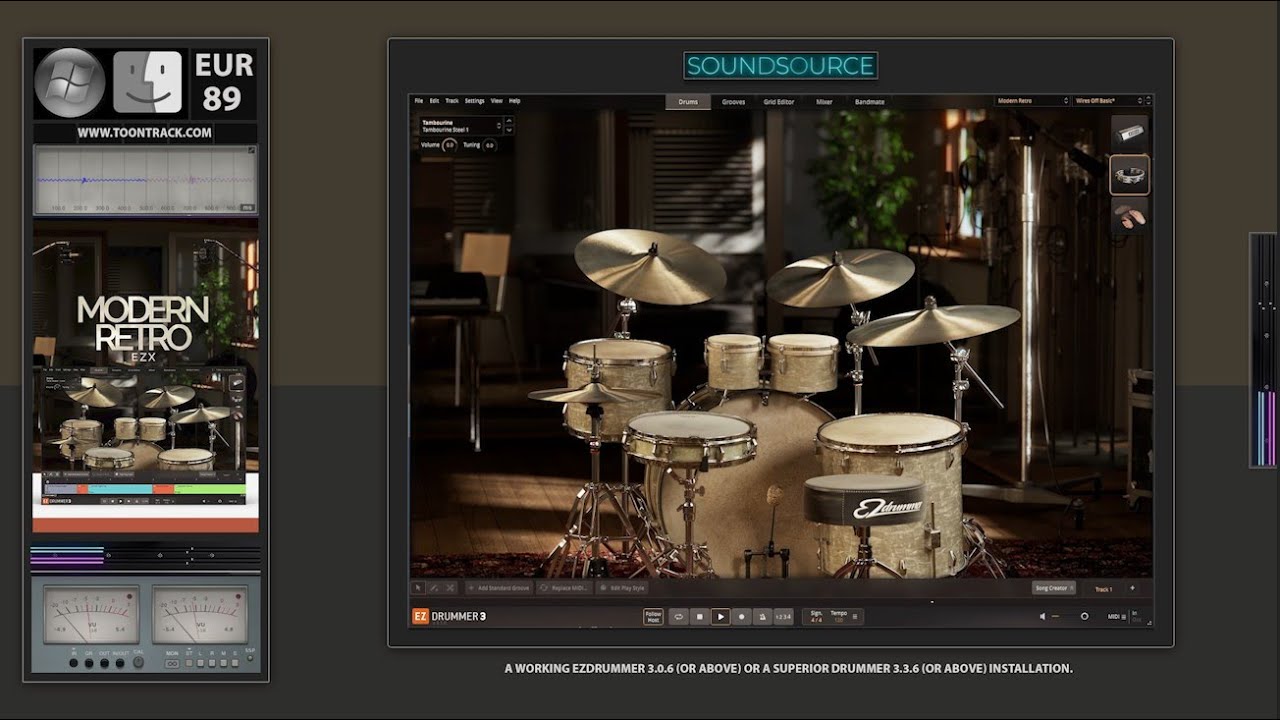Screen dimensions: 1280x720
Task: Switch to the Drums tab
Action: point(688,102)
